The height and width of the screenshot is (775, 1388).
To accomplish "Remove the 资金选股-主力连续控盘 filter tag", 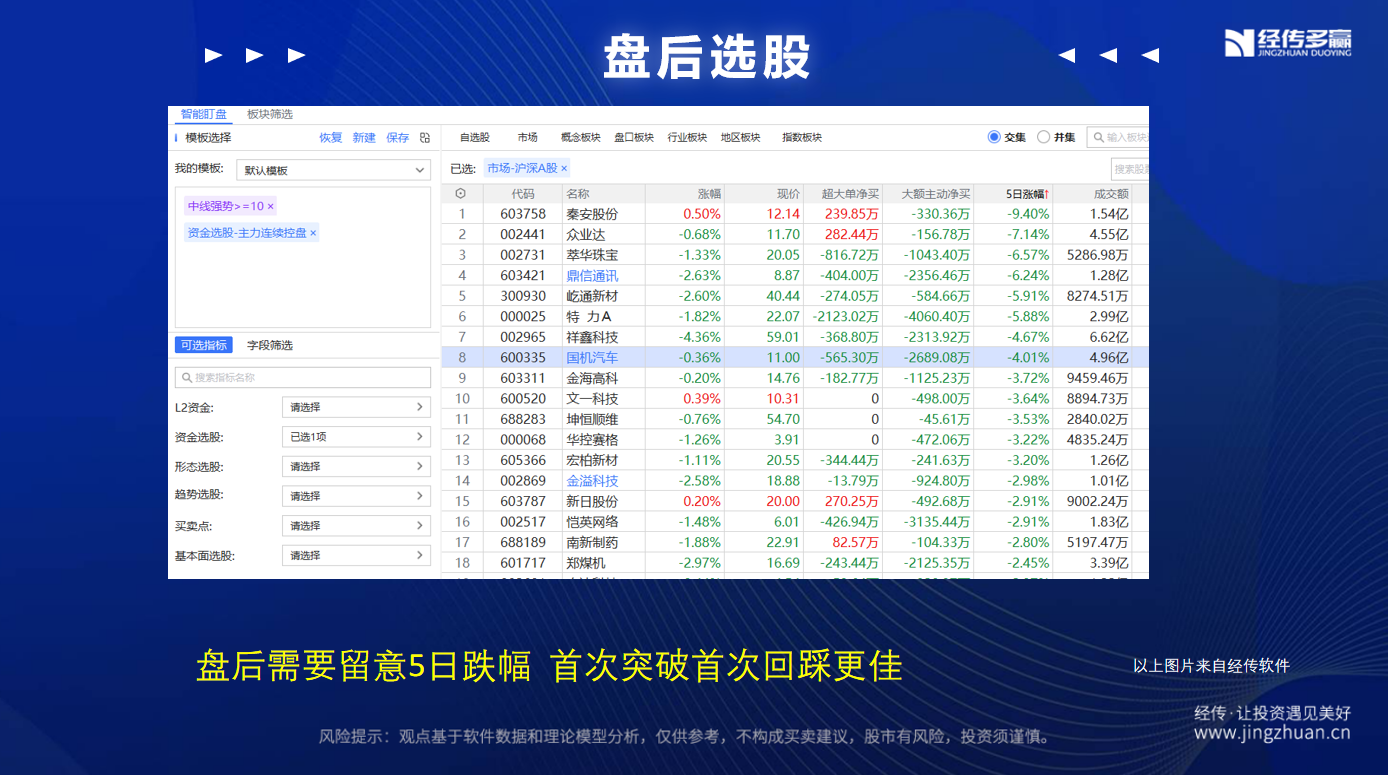I will click(313, 233).
